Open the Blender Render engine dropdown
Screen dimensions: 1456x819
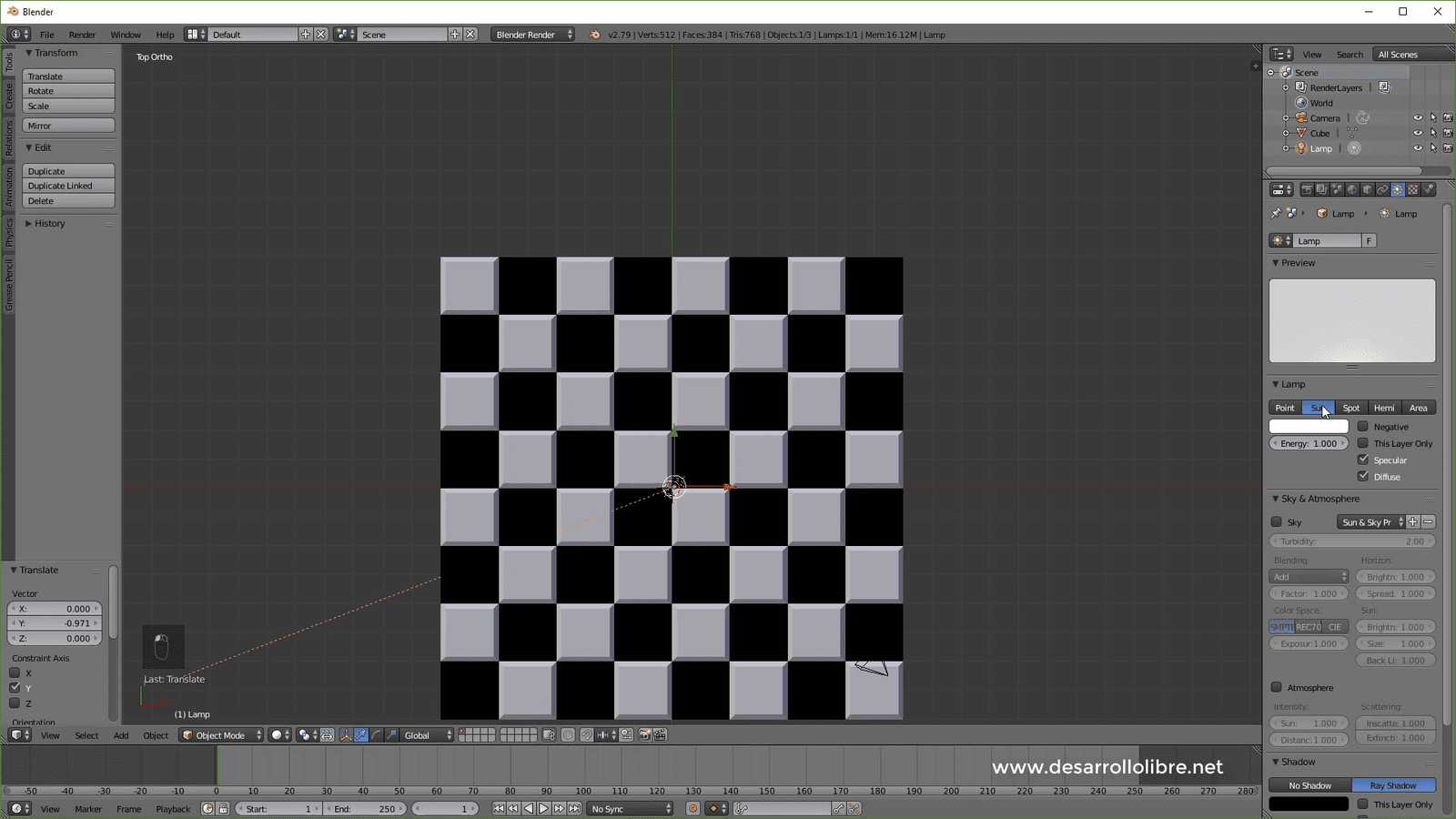coord(533,35)
